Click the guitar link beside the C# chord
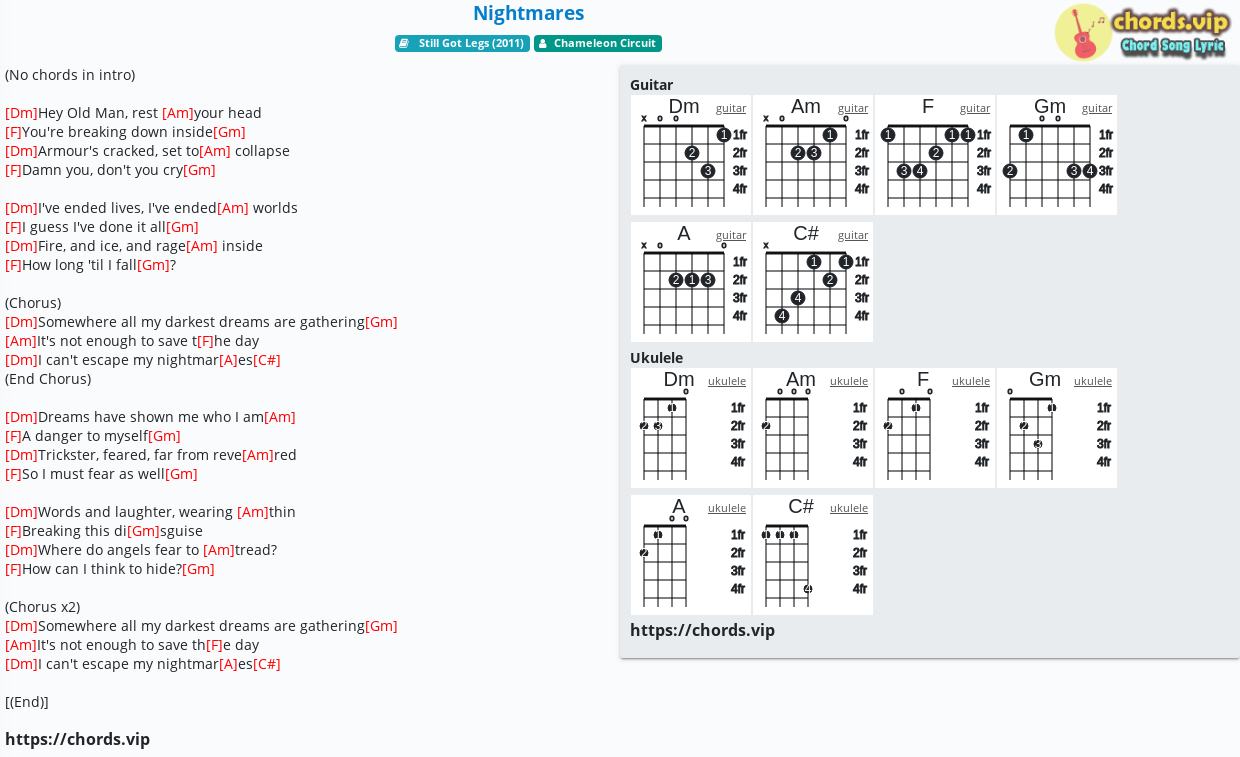This screenshot has width=1240, height=757. click(x=853, y=235)
